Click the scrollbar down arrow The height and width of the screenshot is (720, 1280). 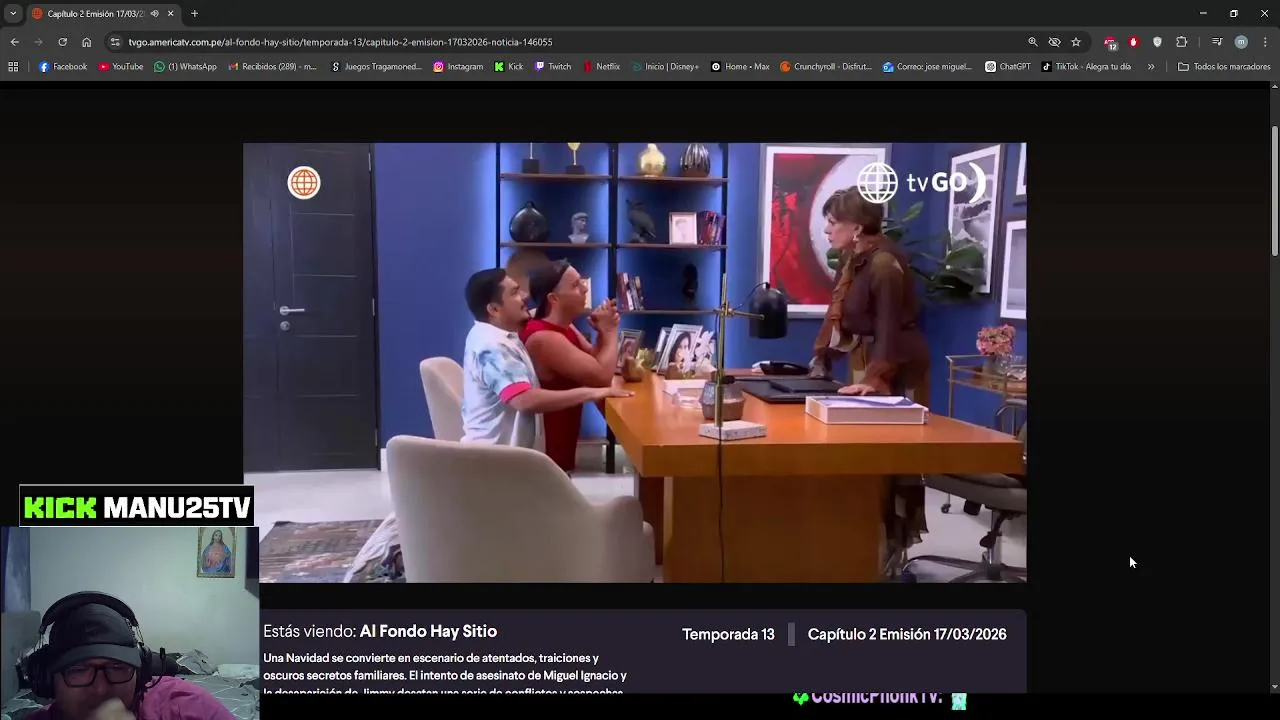click(x=1274, y=687)
